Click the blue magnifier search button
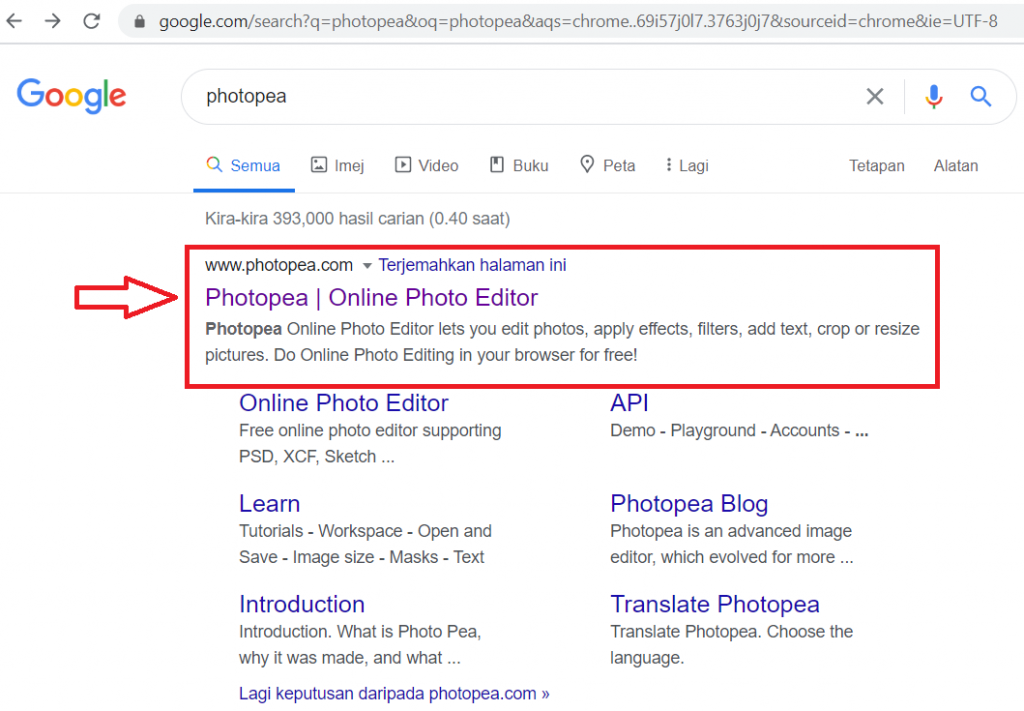Screen dimensions: 1024x711 (980, 97)
